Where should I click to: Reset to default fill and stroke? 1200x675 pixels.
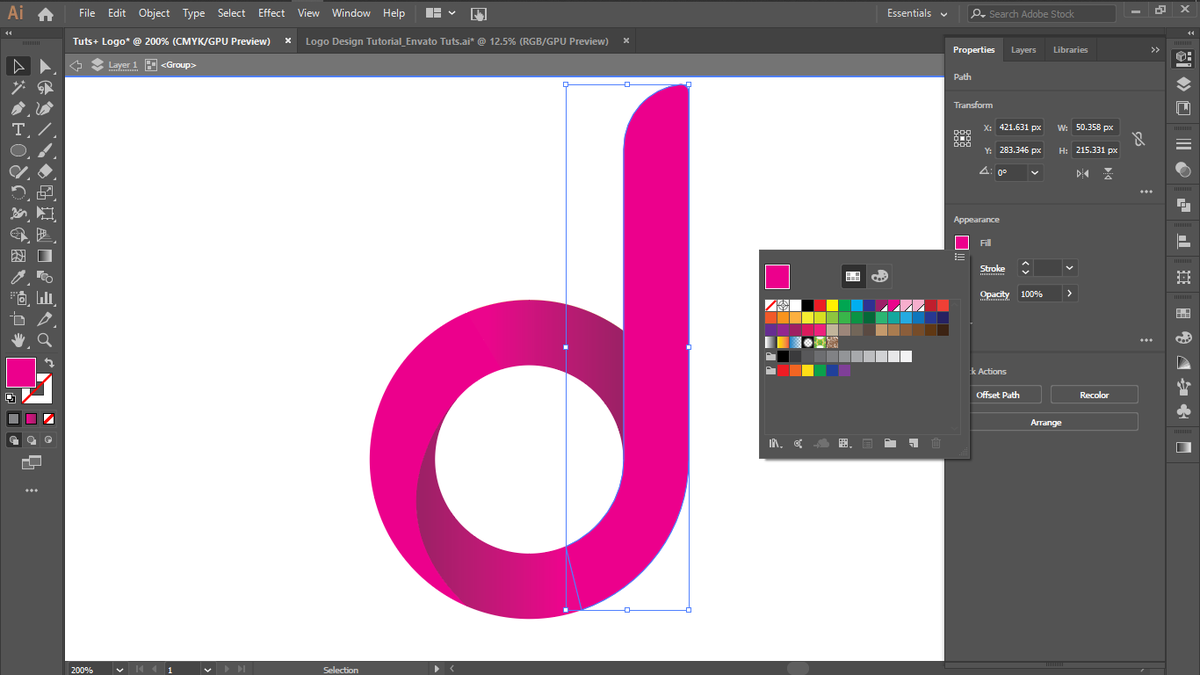pos(11,397)
